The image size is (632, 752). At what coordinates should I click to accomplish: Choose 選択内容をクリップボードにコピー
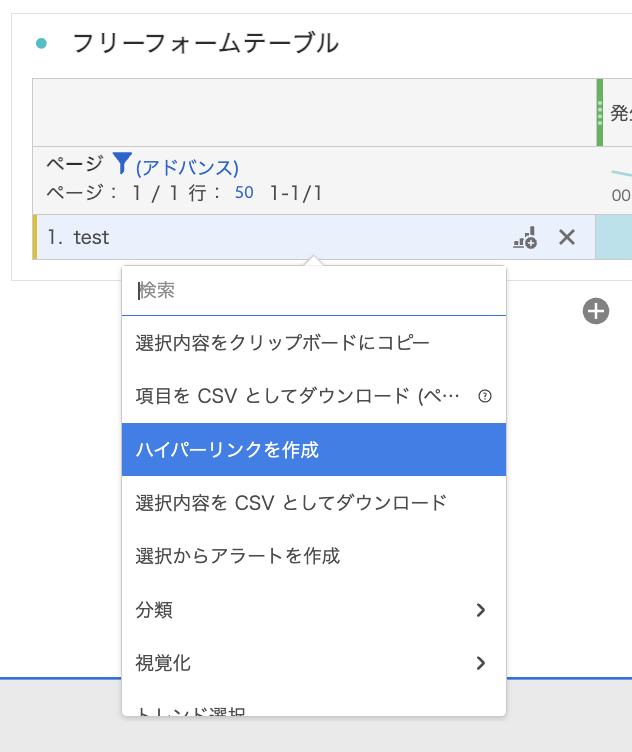314,343
